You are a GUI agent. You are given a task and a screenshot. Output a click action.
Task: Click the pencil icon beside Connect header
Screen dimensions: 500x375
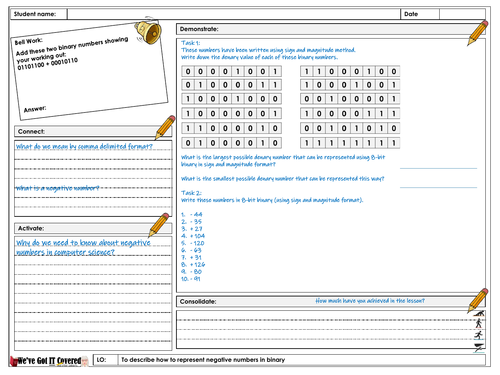click(165, 127)
